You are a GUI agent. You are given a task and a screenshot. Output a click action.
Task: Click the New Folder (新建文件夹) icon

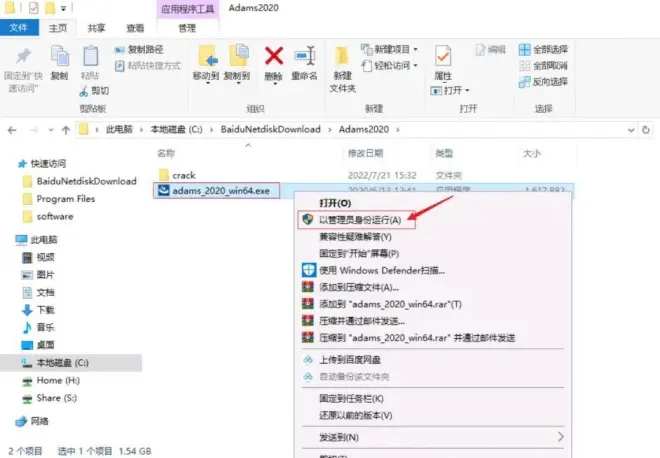tap(343, 62)
